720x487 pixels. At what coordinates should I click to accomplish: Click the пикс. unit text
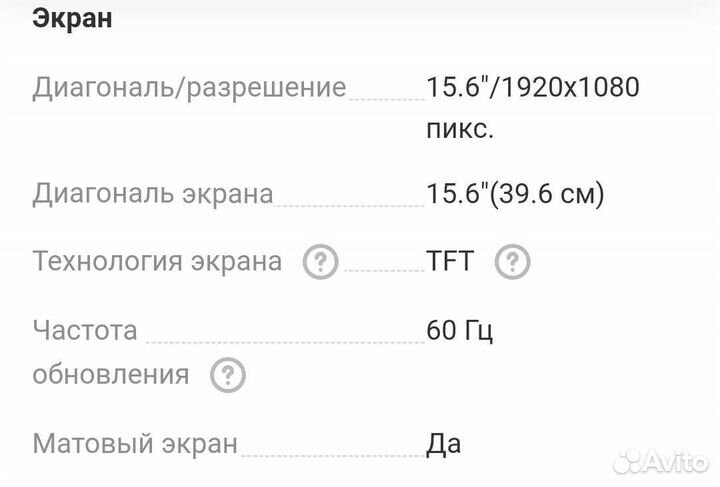(461, 131)
